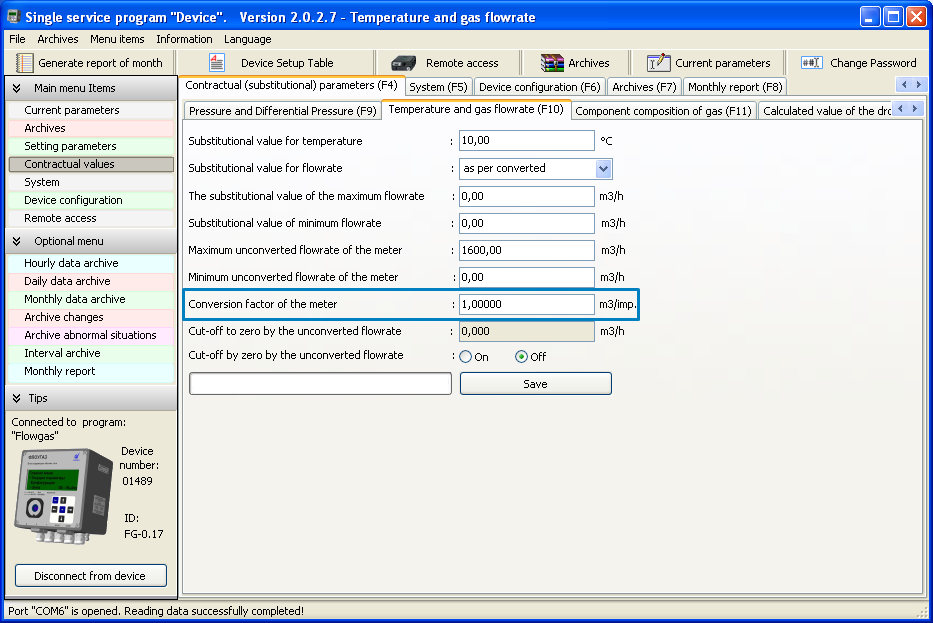Click the Save button

[536, 384]
